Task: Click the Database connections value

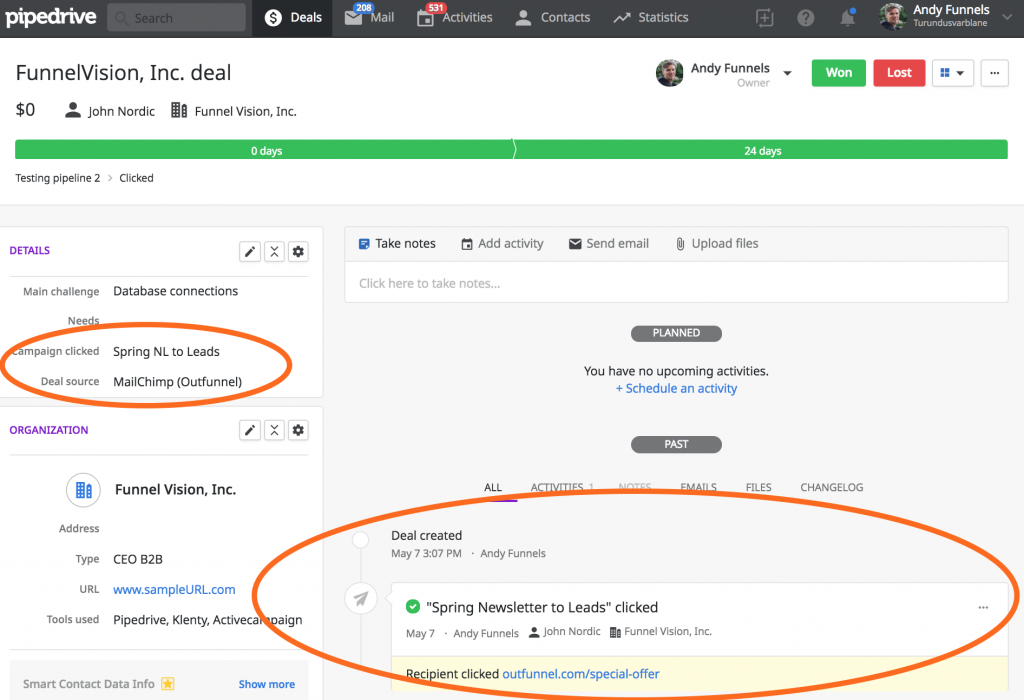Action: click(176, 291)
